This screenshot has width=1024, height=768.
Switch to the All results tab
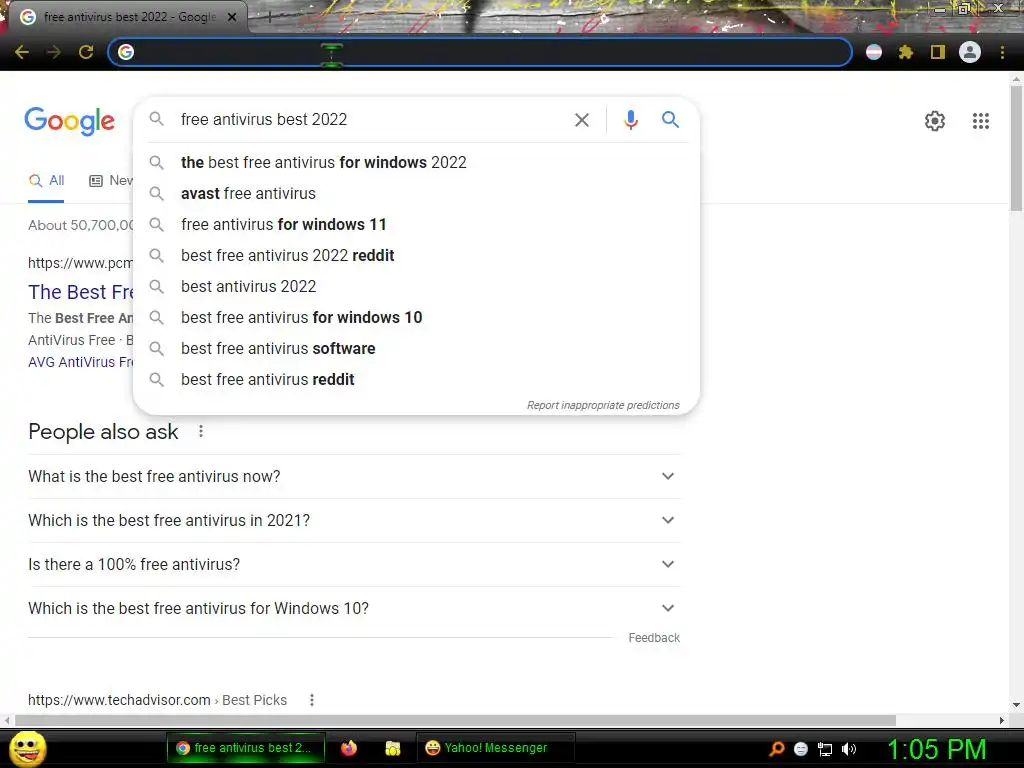[x=46, y=181]
